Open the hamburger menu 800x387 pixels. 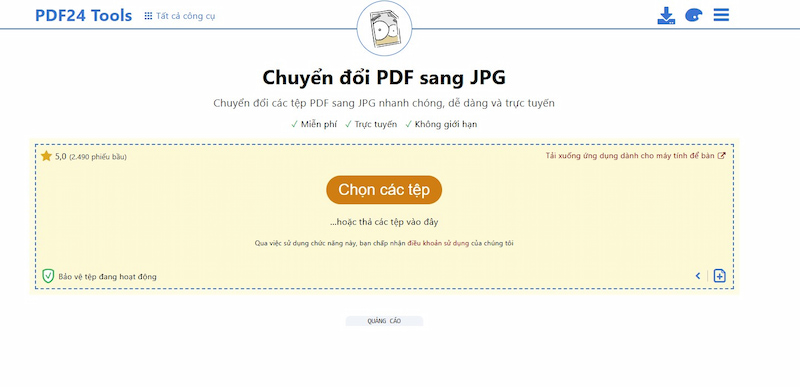coord(721,15)
